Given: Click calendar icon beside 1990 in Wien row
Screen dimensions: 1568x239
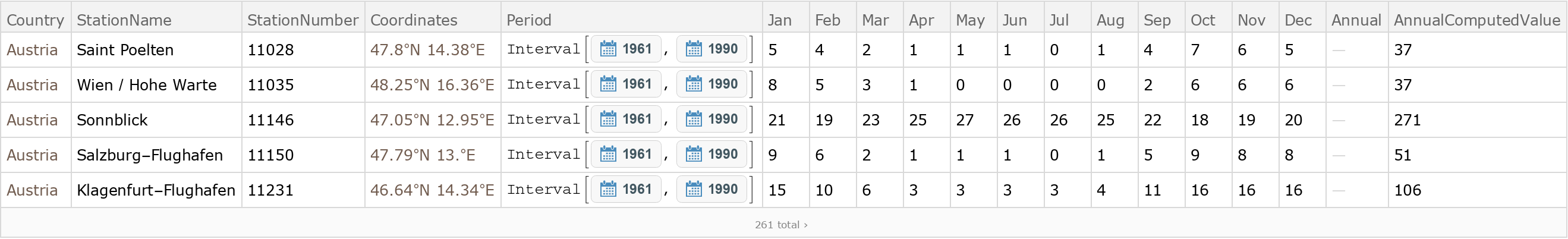Looking at the screenshot, I should click(x=694, y=84).
